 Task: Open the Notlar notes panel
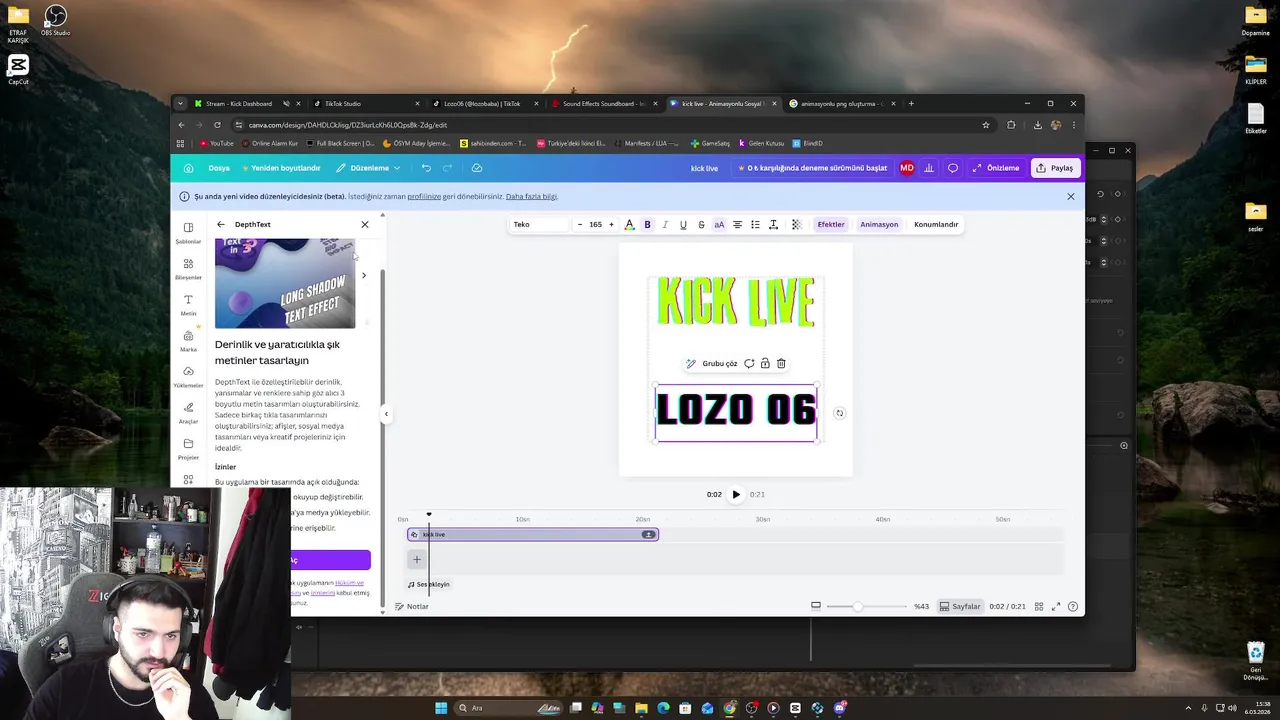pyautogui.click(x=412, y=606)
